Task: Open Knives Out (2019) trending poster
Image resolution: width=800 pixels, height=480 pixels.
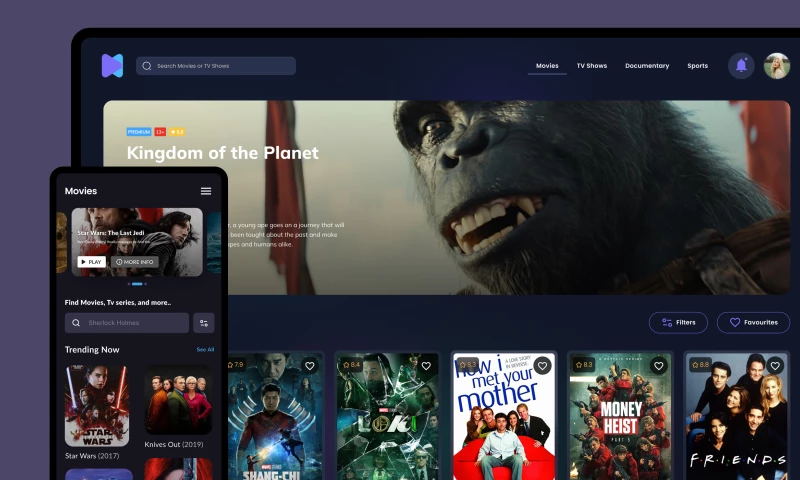Action: 178,399
